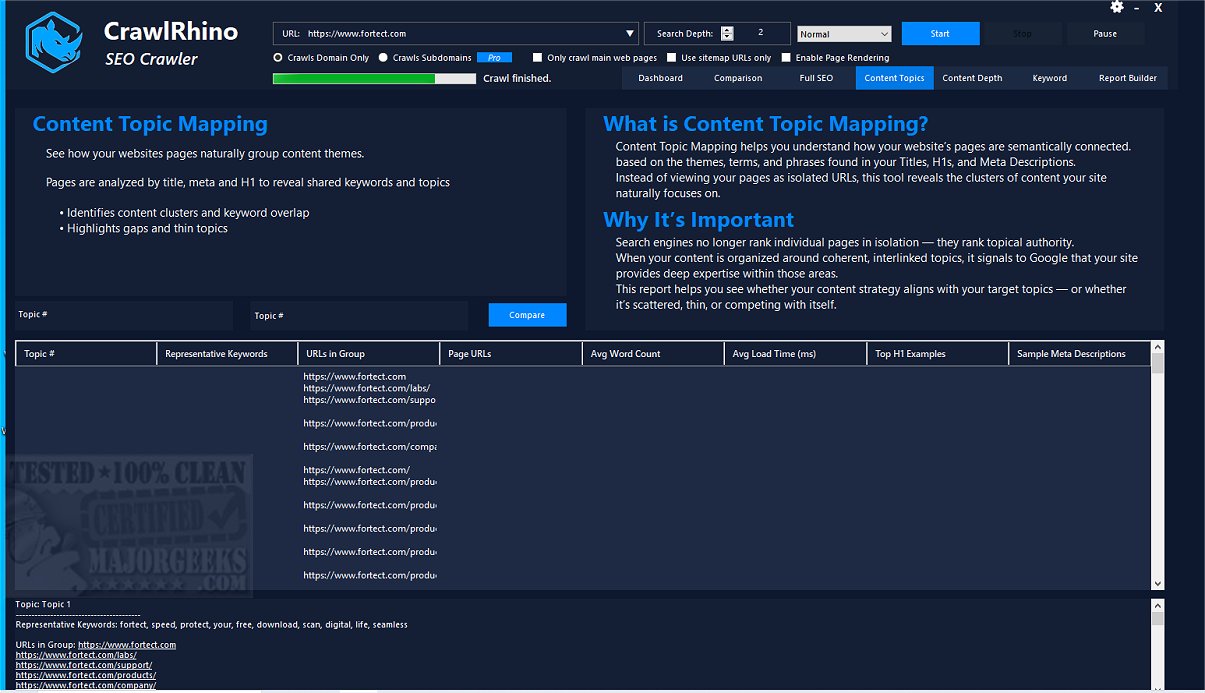Switch to the Dashboard tab

(660, 78)
